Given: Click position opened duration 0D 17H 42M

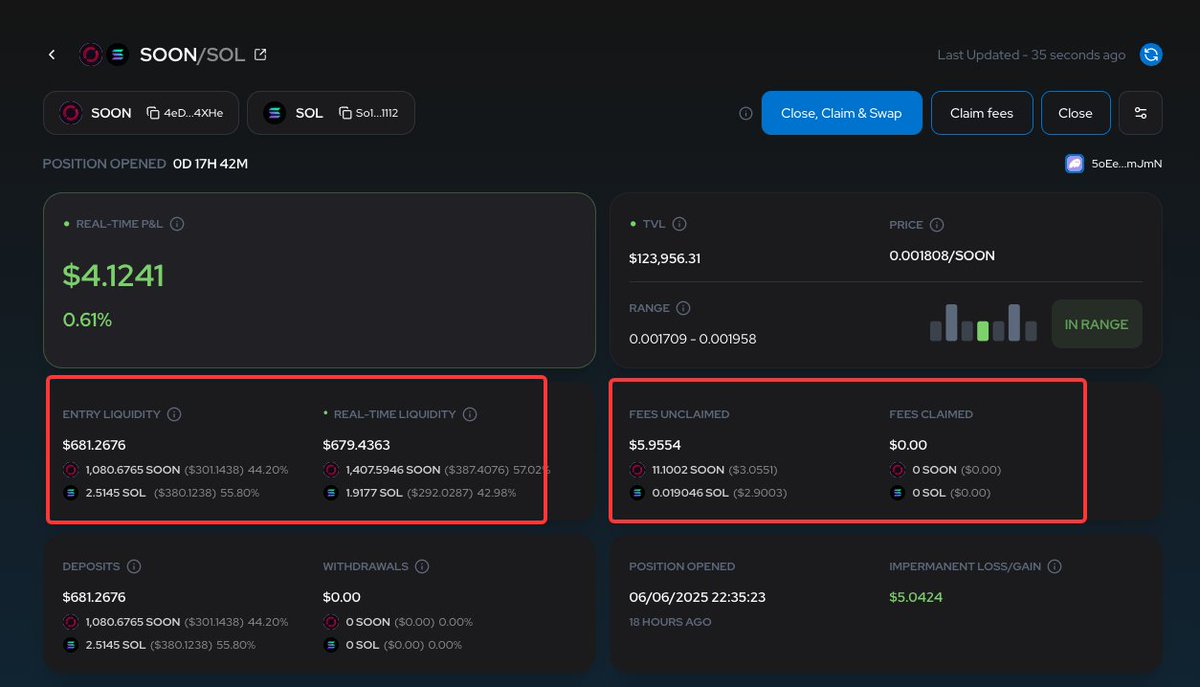Looking at the screenshot, I should [210, 163].
